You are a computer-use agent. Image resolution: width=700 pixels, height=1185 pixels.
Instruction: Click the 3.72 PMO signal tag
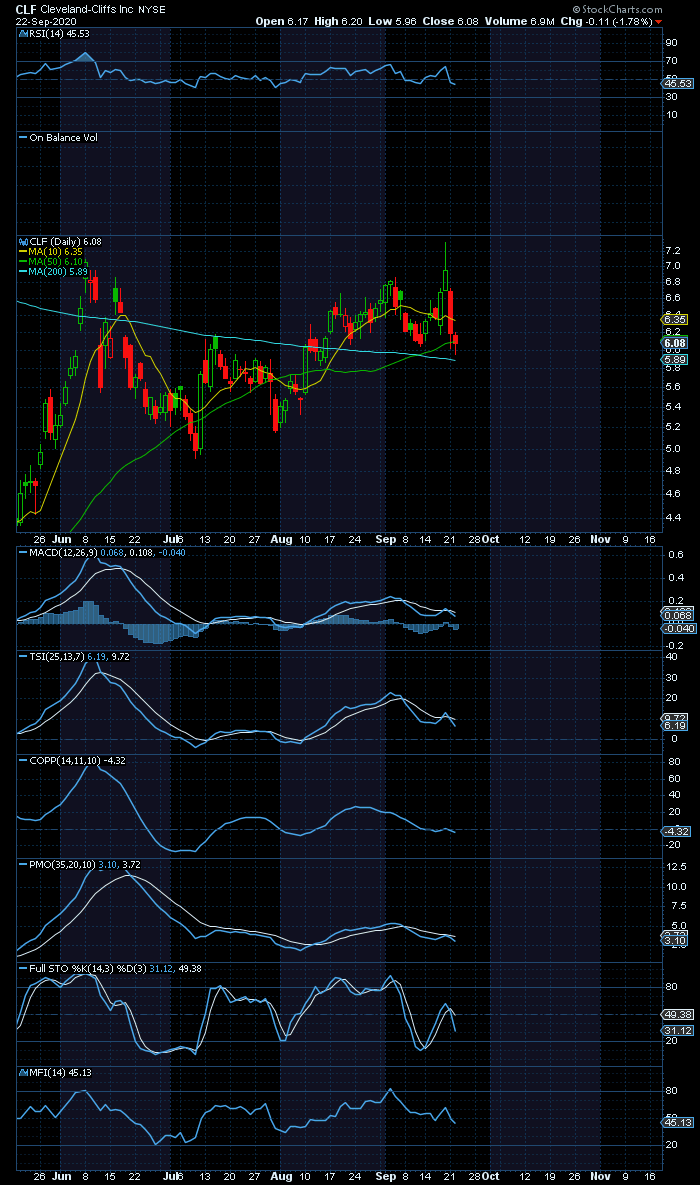click(x=676, y=935)
